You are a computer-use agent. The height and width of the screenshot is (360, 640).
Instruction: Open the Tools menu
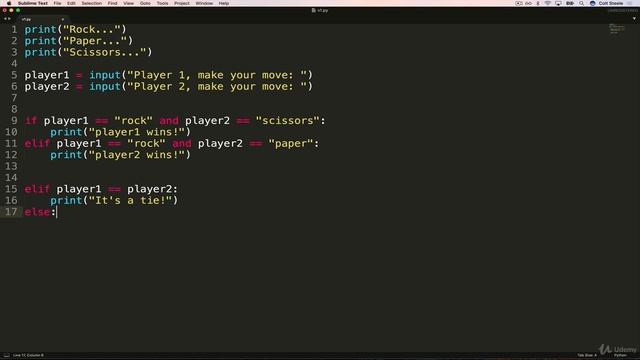(x=162, y=3)
